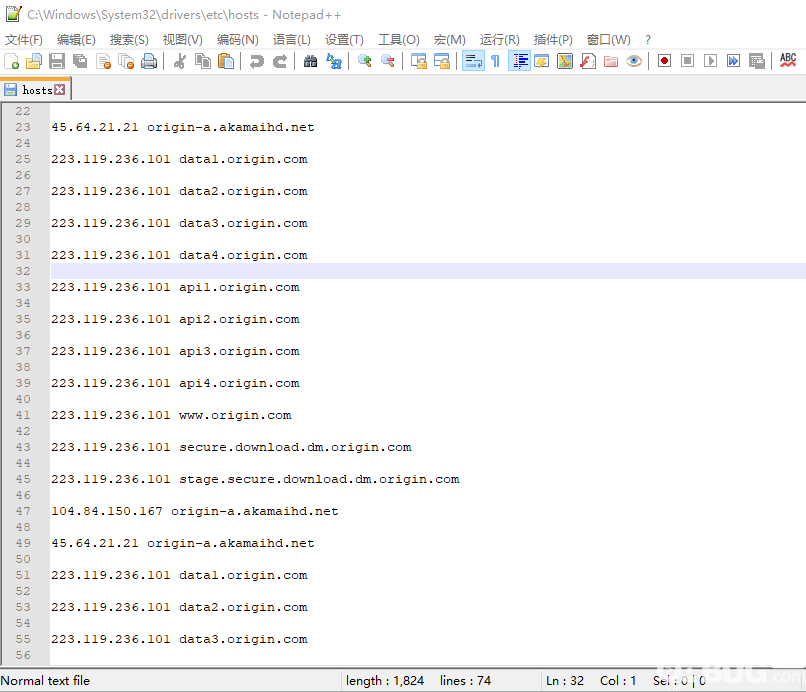Click the Stop Recording macro icon
The image size is (806, 692).
(687, 61)
